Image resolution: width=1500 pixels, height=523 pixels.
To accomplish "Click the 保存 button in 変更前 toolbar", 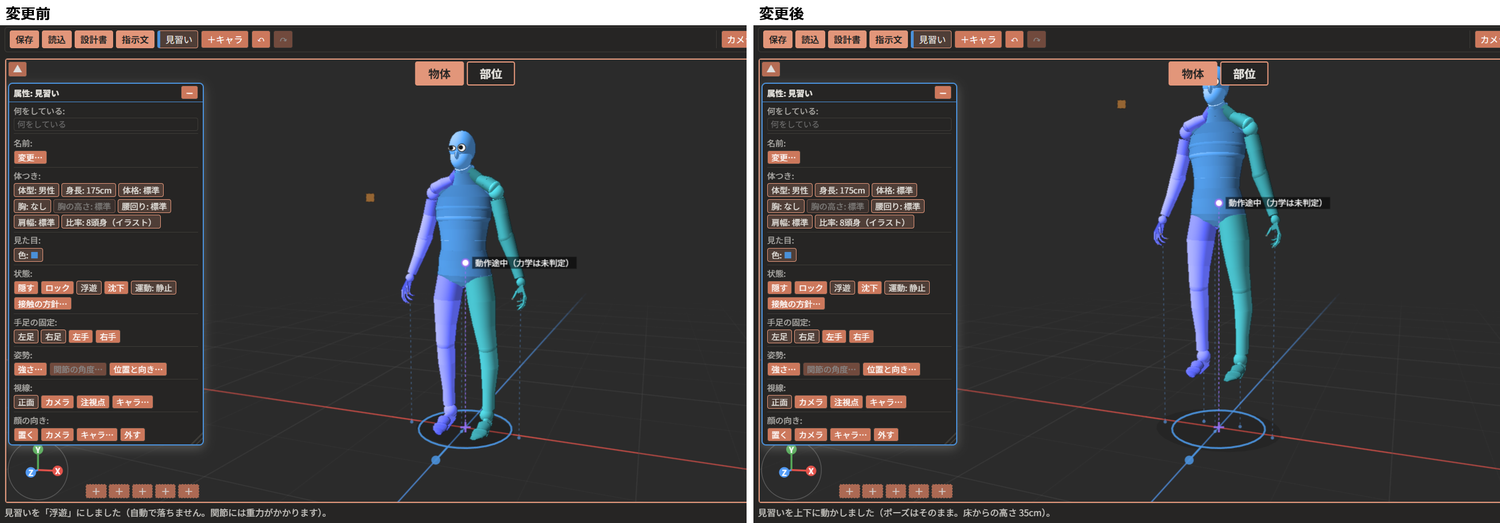I will pos(25,39).
